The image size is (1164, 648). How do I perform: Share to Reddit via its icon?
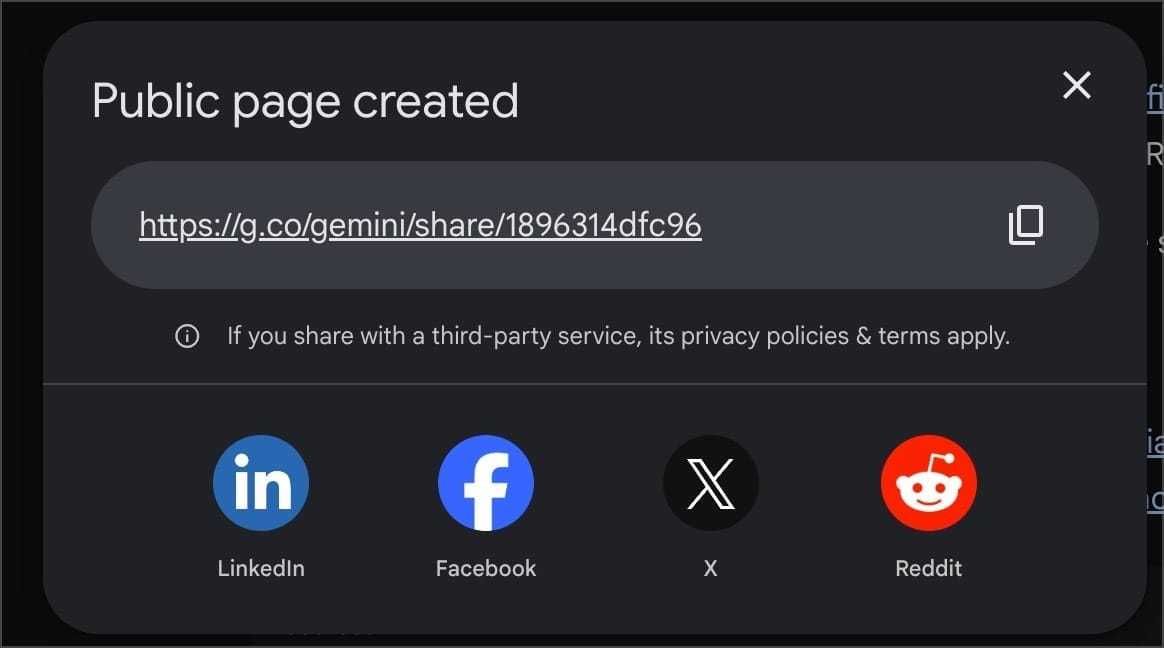tap(929, 482)
